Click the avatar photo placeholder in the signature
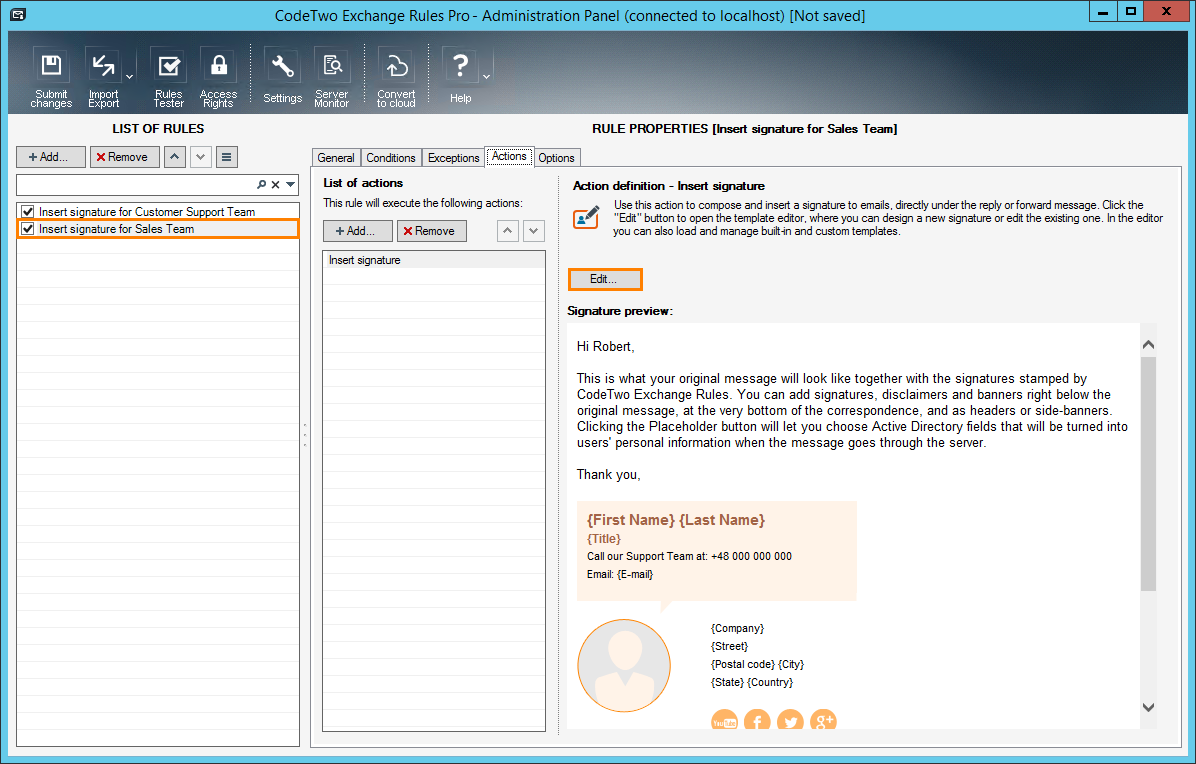1196x764 pixels. (624, 666)
